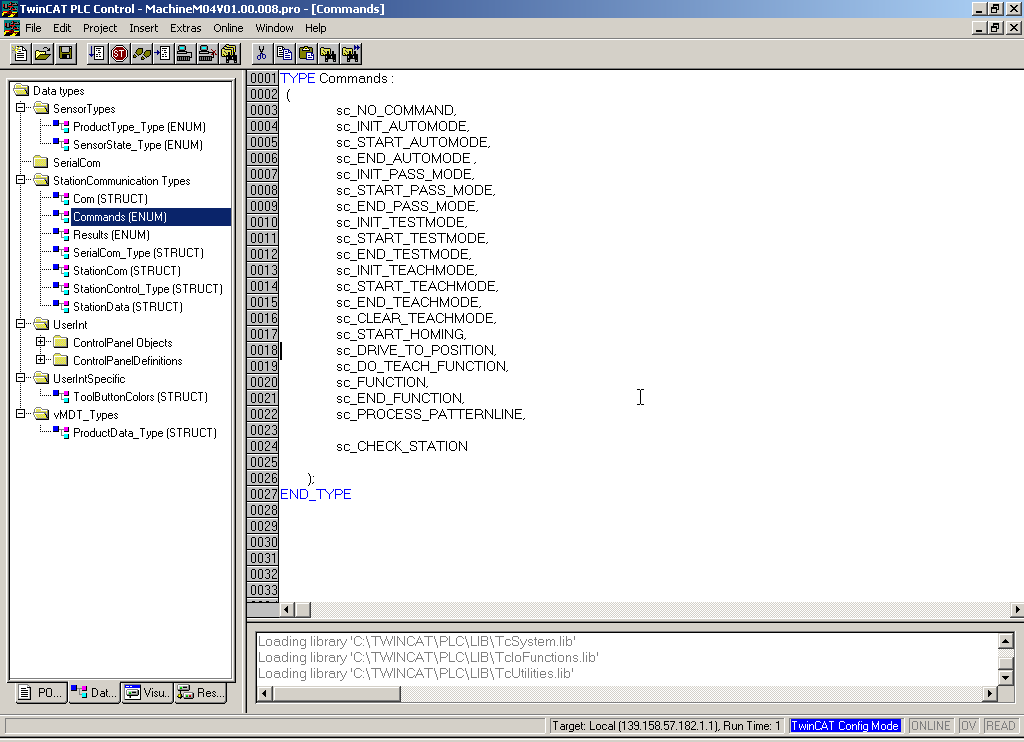Screen dimensions: 1024x742
Task: Switch to the Resources tab
Action: click(201, 692)
